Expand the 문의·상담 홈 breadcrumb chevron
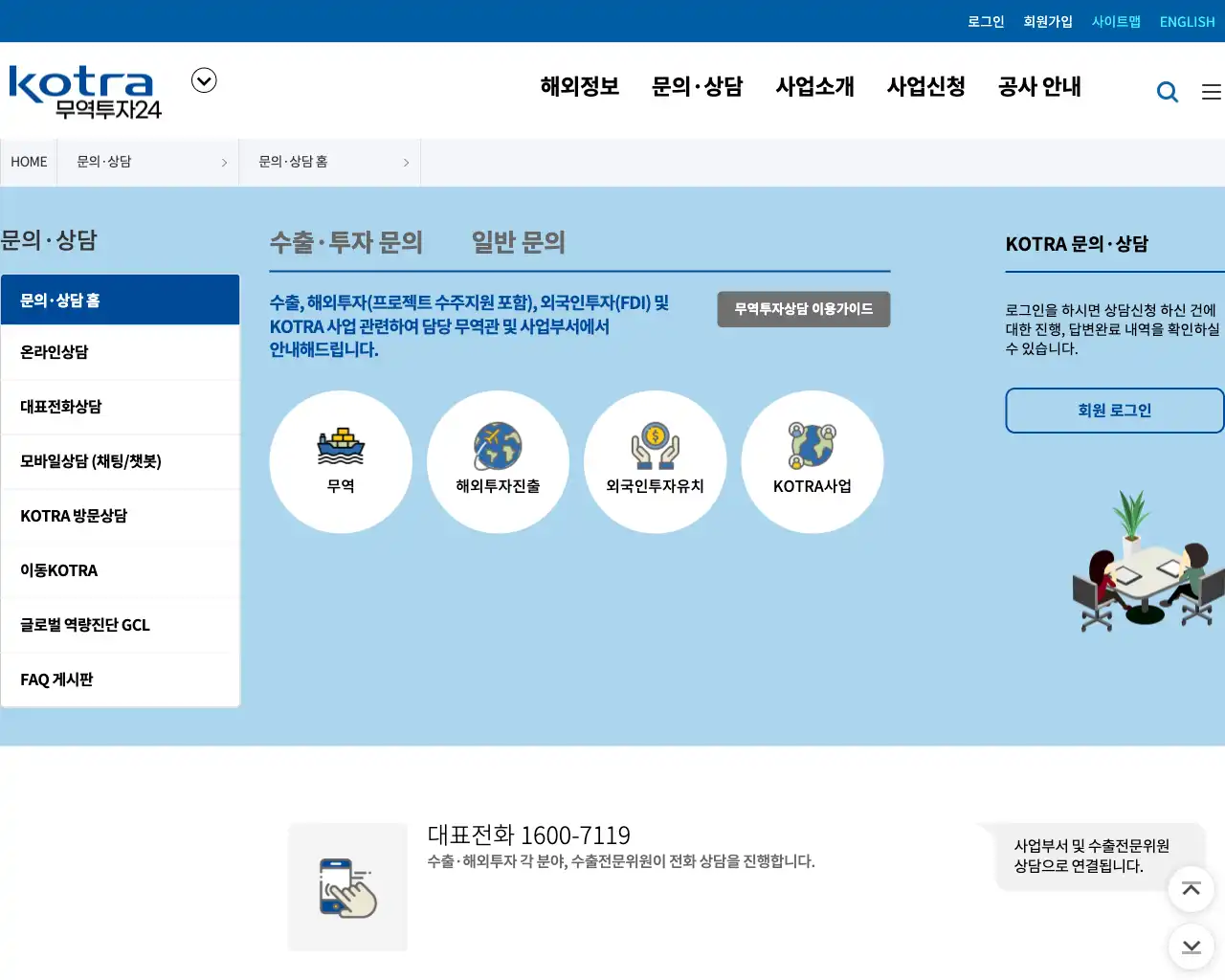The height and width of the screenshot is (980, 1225). coord(406,162)
